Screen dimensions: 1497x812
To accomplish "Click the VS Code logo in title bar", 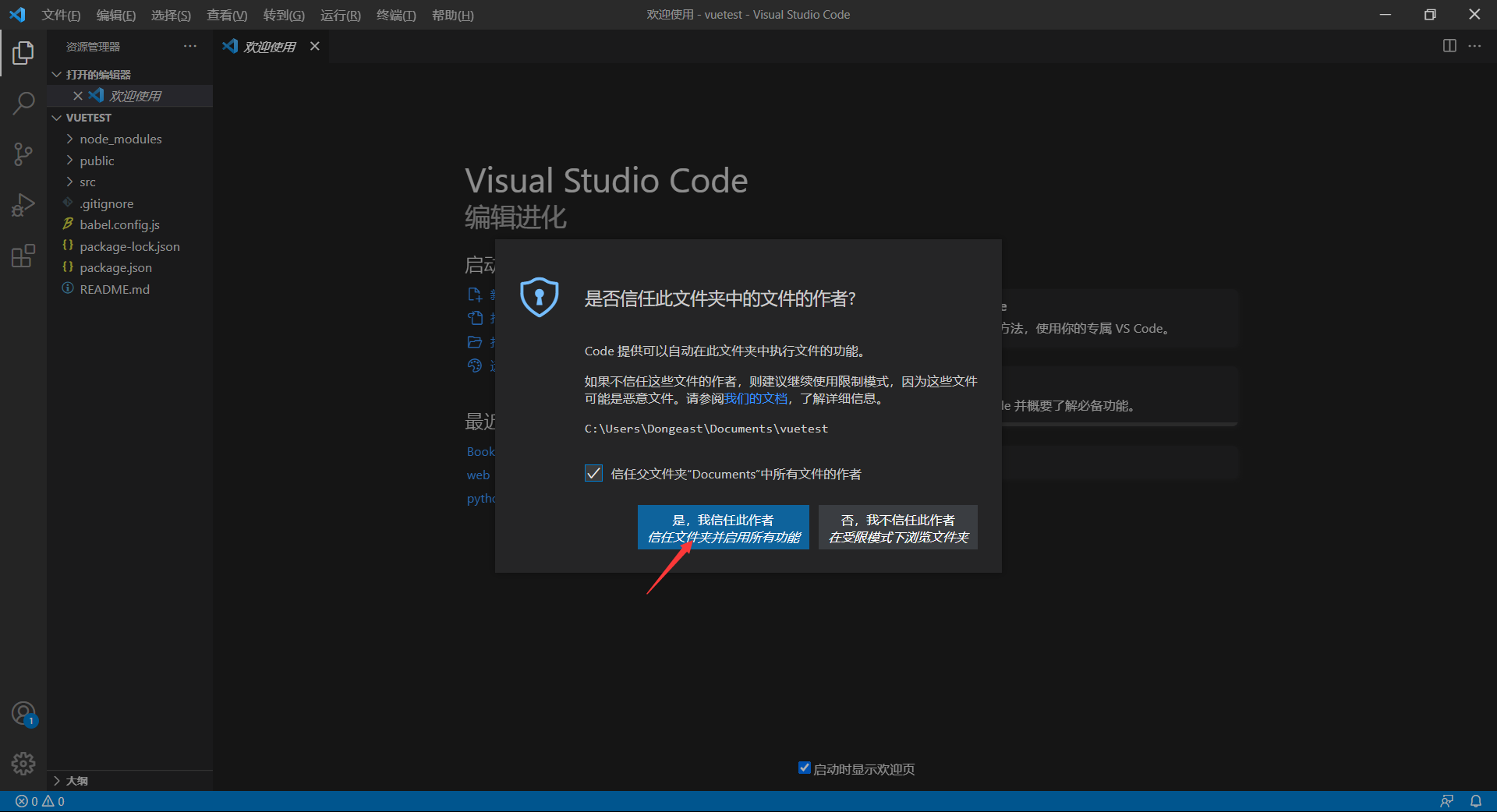I will click(x=17, y=15).
